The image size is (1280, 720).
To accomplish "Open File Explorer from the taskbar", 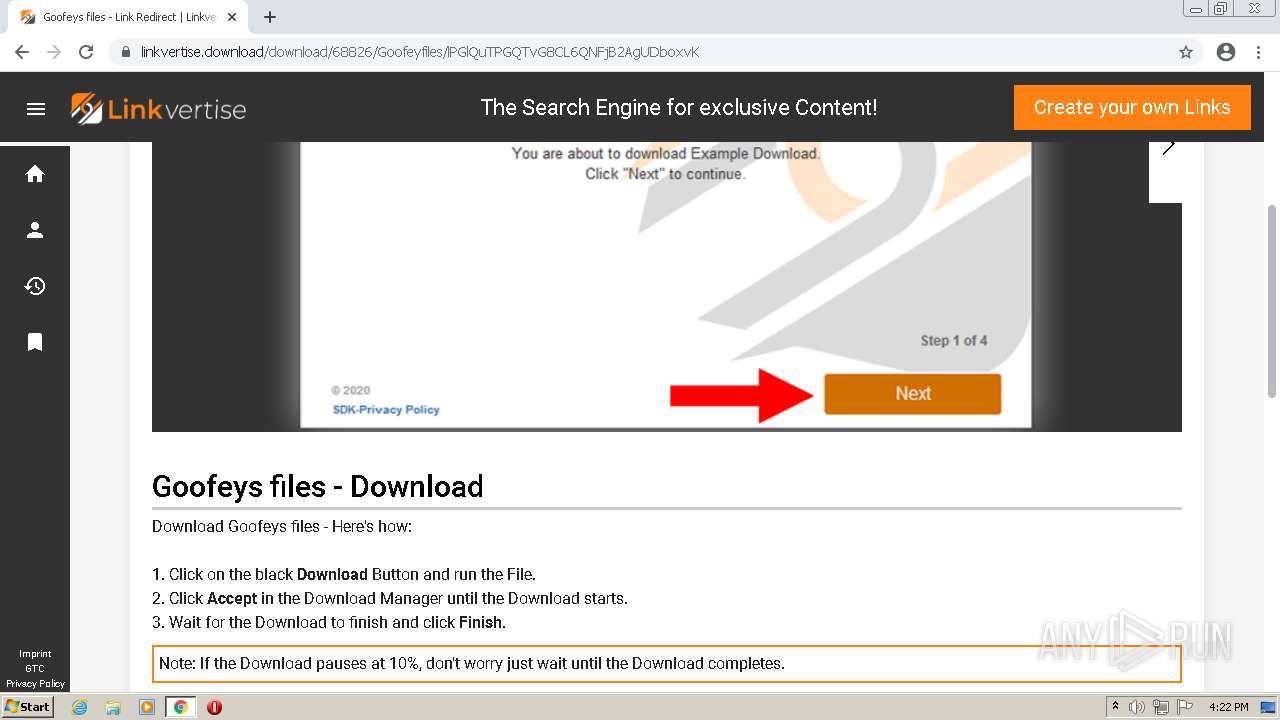I will [113, 707].
